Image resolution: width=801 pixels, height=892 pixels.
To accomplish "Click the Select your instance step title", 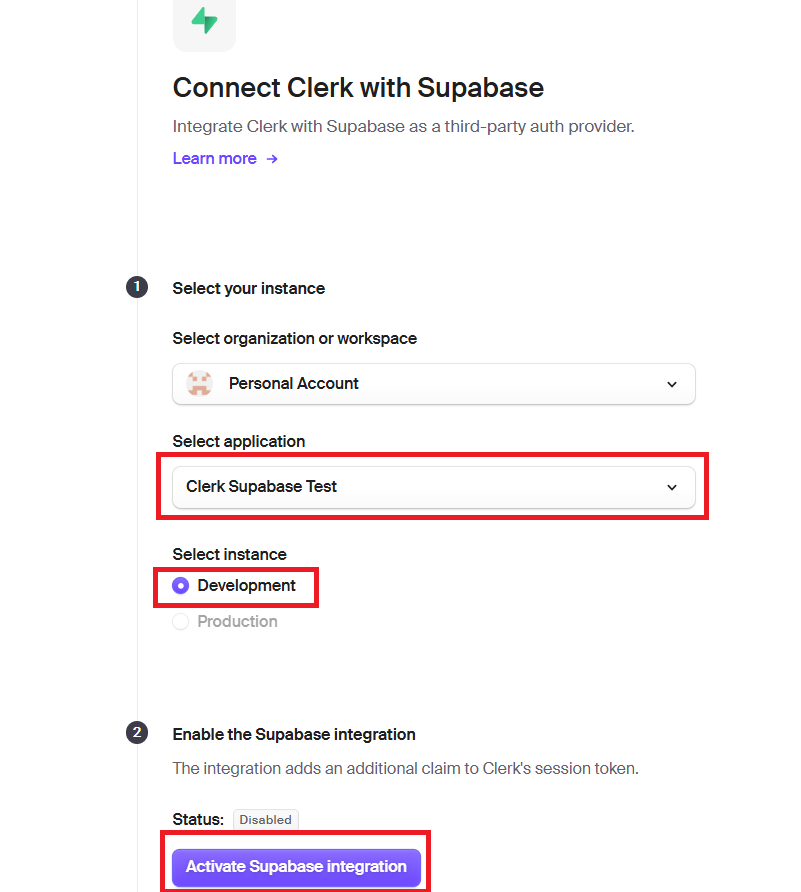I will (x=249, y=288).
